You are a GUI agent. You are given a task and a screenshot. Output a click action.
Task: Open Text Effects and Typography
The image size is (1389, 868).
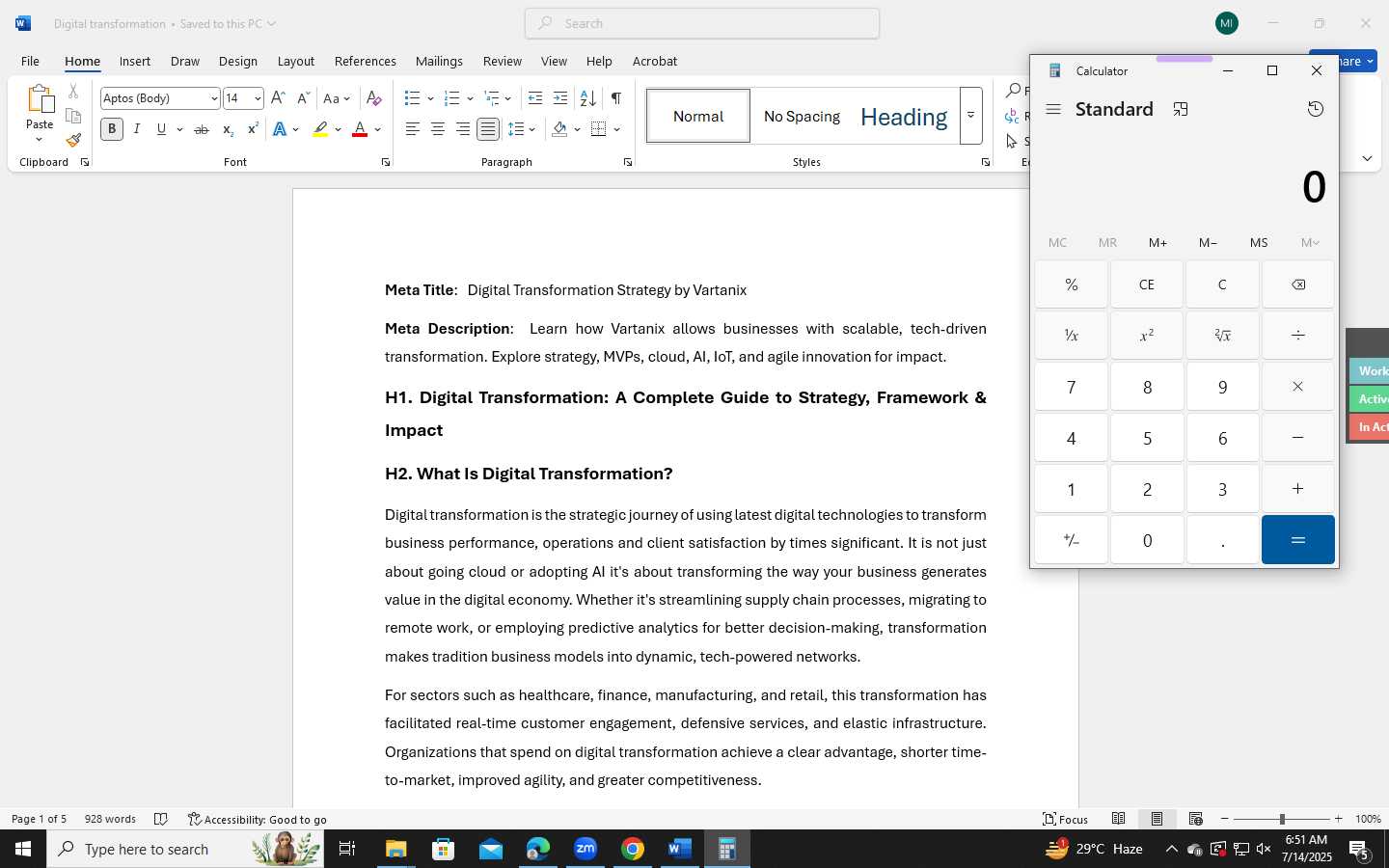coord(280,129)
